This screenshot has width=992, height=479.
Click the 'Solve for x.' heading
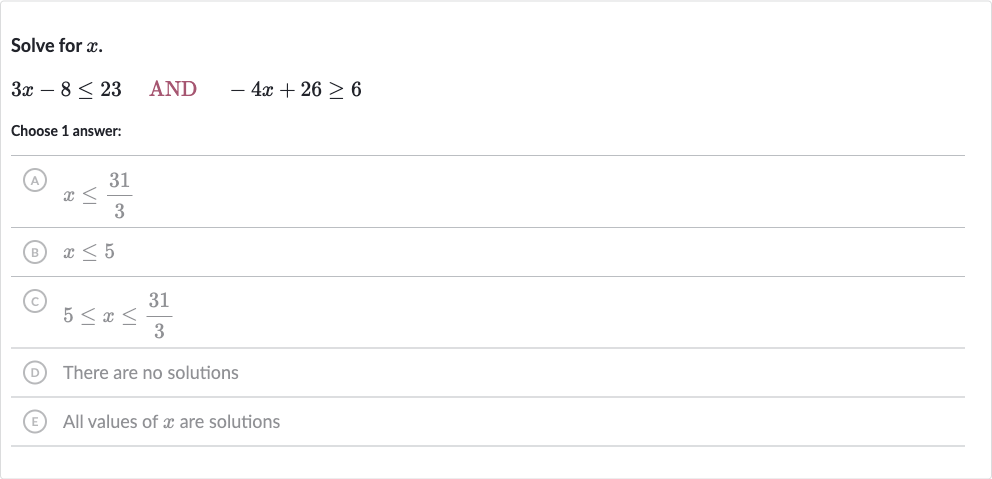click(57, 46)
